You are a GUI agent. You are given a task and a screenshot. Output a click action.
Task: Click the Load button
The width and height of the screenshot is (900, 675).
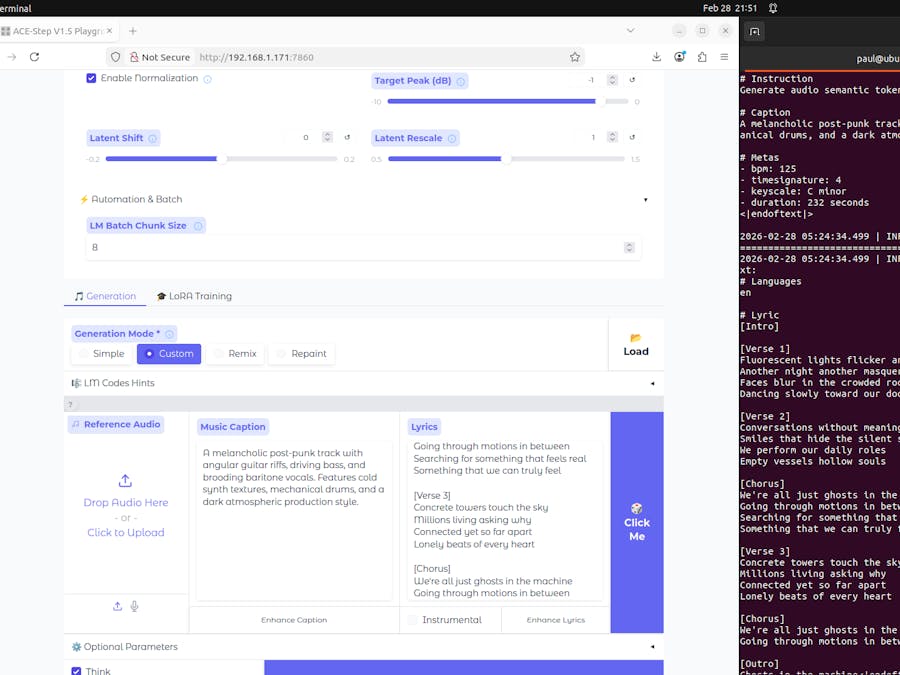(x=636, y=345)
